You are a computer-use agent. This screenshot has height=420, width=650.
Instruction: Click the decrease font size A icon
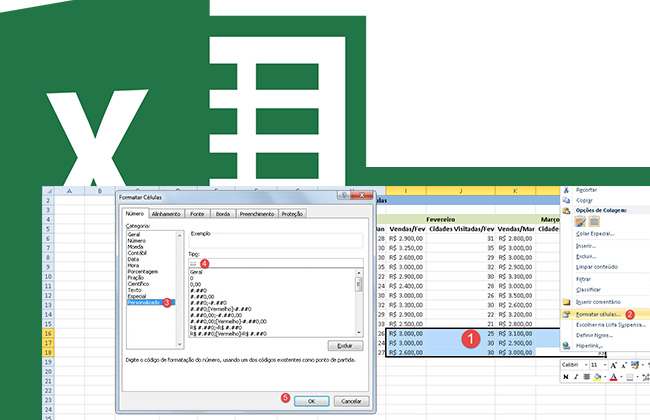click(623, 365)
